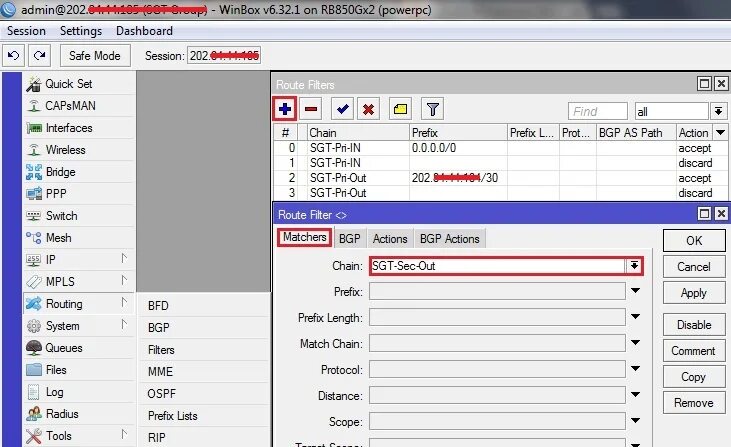The width and height of the screenshot is (731, 447).
Task: Switch to Matchers tab
Action: 304,237
